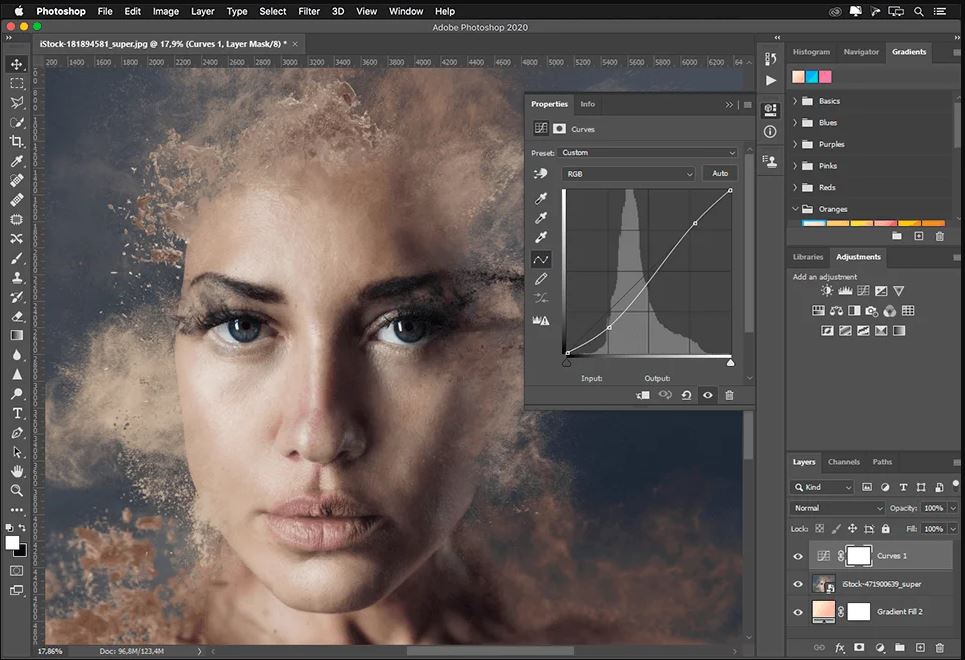Hide the Gradient Fill 2 layer

click(798, 612)
